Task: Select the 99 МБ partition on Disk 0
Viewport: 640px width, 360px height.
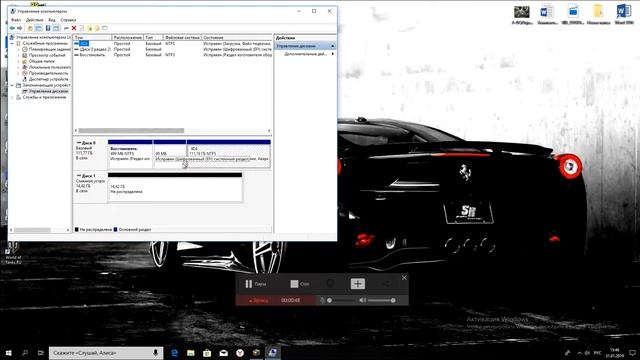Action: click(170, 153)
